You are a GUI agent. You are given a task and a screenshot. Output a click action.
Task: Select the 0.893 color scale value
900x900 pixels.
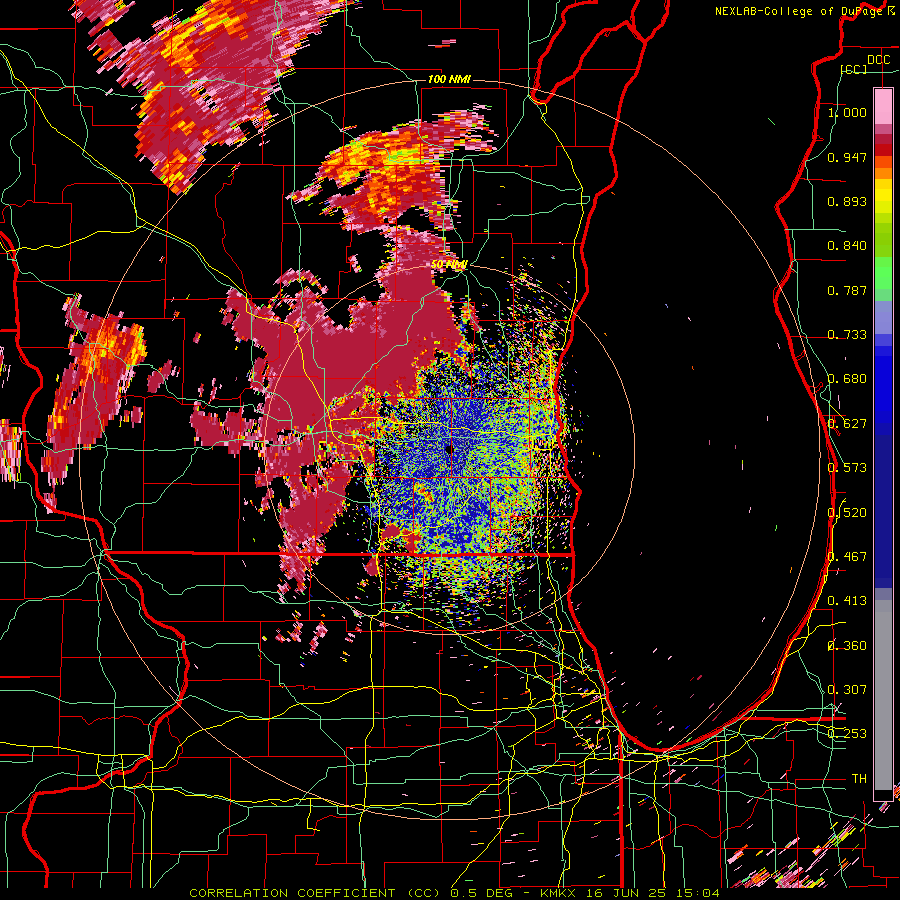pyautogui.click(x=847, y=201)
